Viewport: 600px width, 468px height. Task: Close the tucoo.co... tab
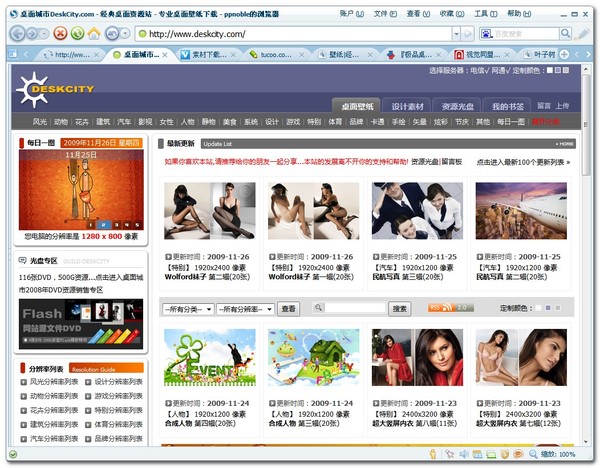pos(302,55)
